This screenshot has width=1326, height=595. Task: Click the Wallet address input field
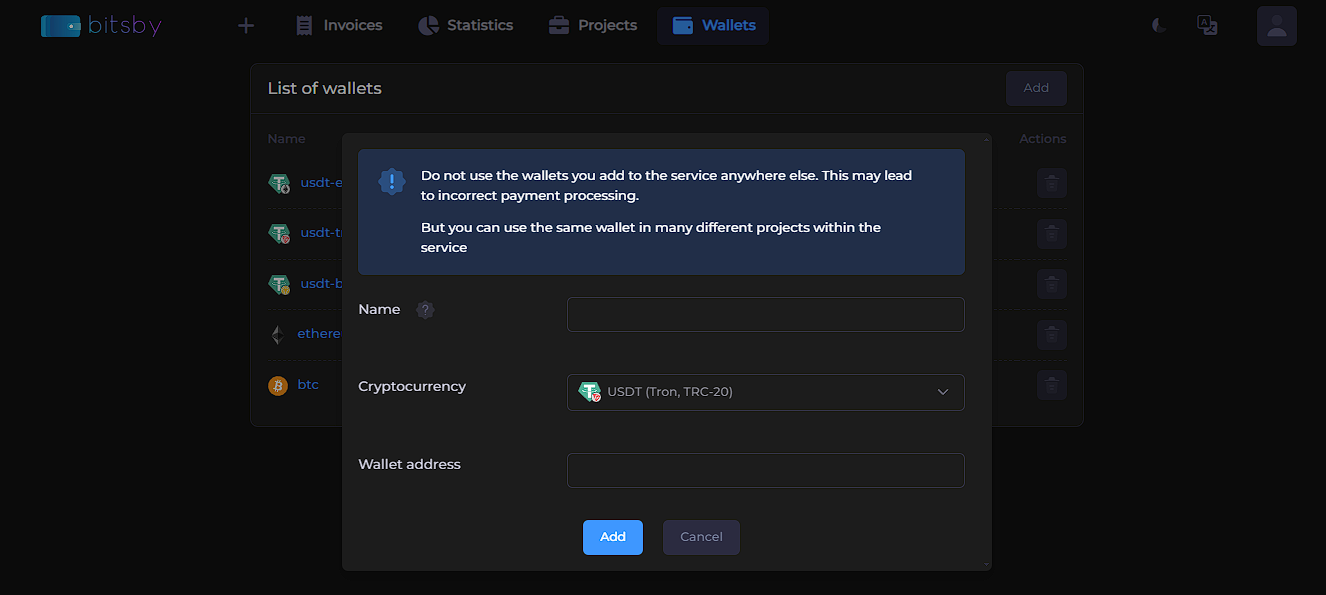pos(765,470)
